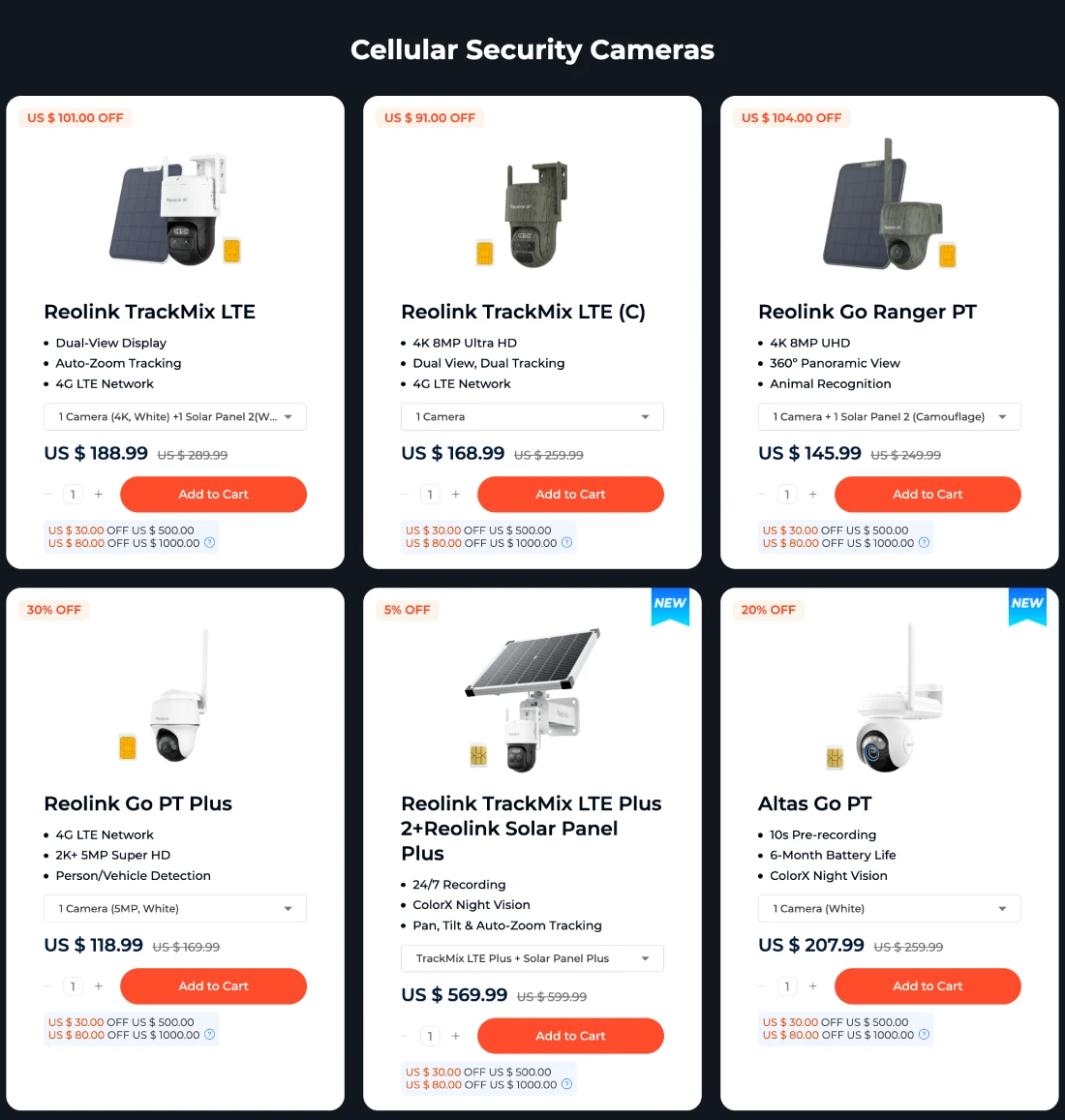Add Reolink TrackMix LTE to cart
1065x1120 pixels.
pos(213,495)
